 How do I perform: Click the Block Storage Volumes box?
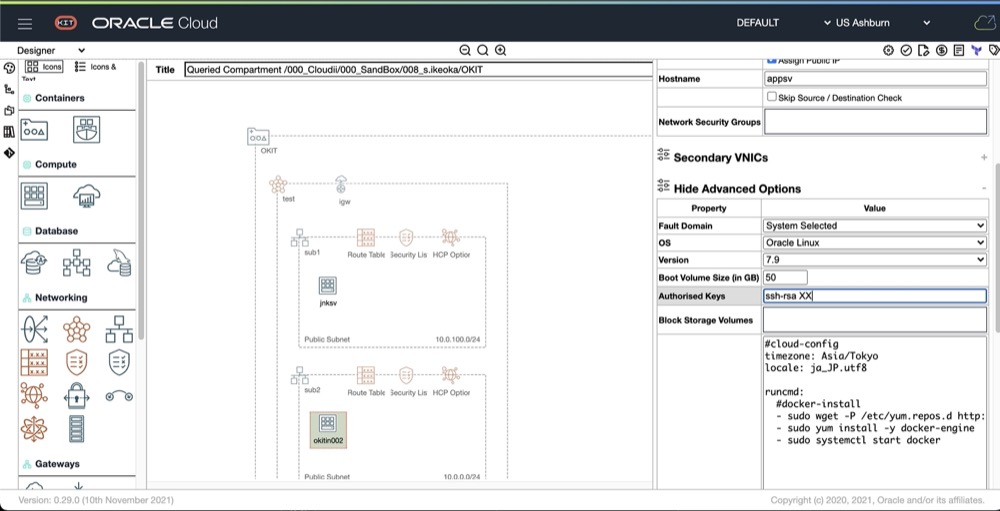[875, 320]
